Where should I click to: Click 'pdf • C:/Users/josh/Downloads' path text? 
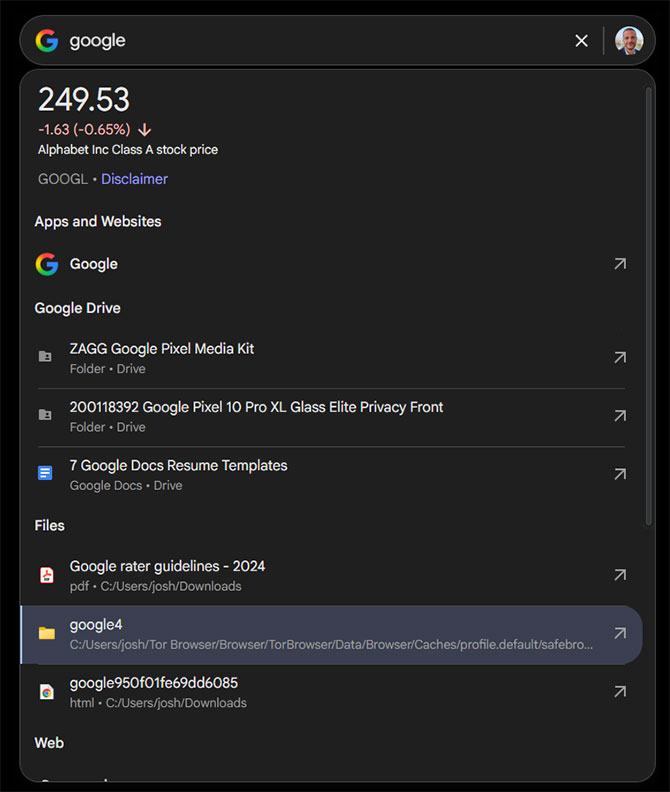[x=156, y=586]
